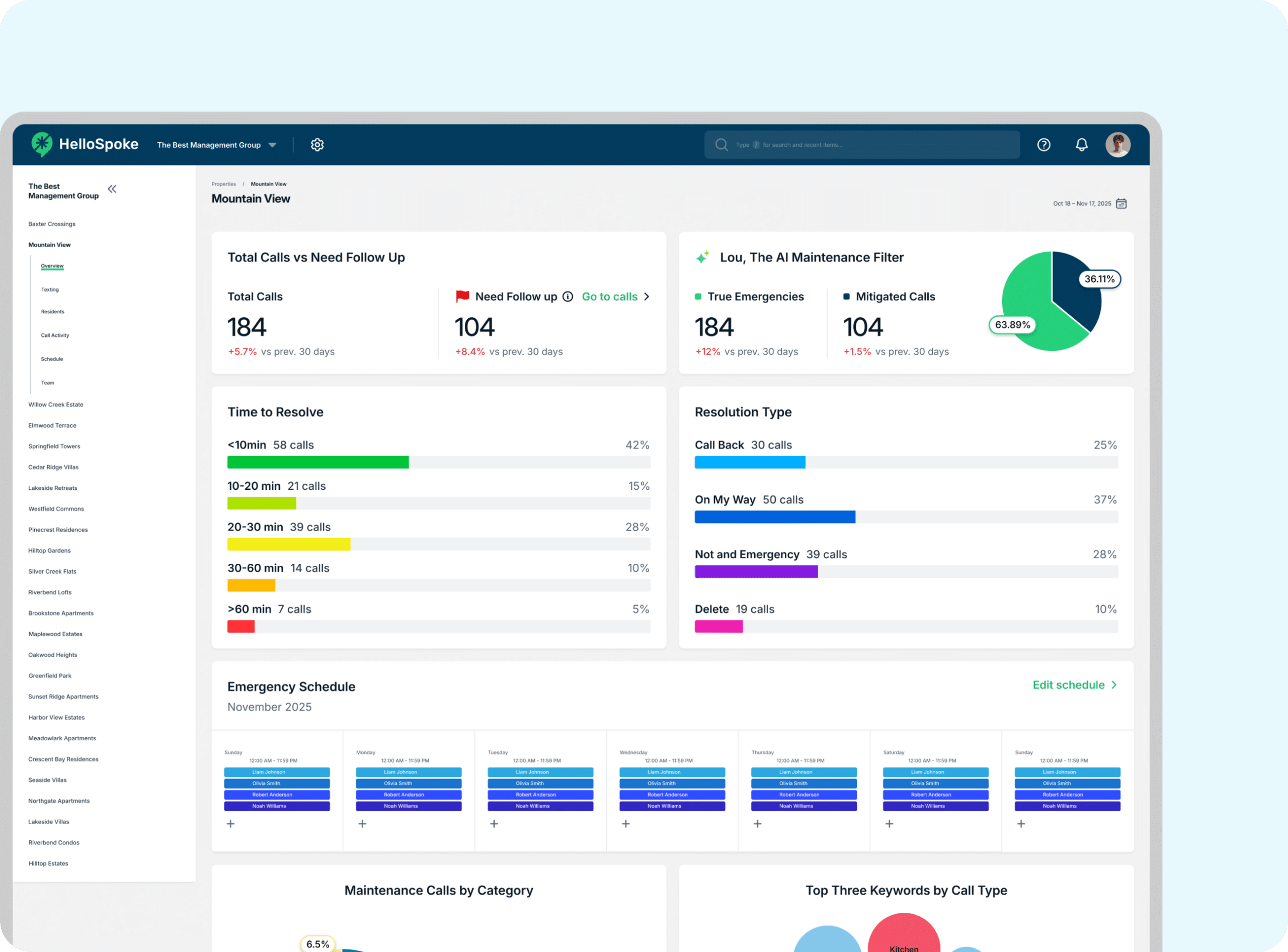Viewport: 1288px width, 952px height.
Task: Click the Need Follow up info icon
Action: click(x=568, y=297)
